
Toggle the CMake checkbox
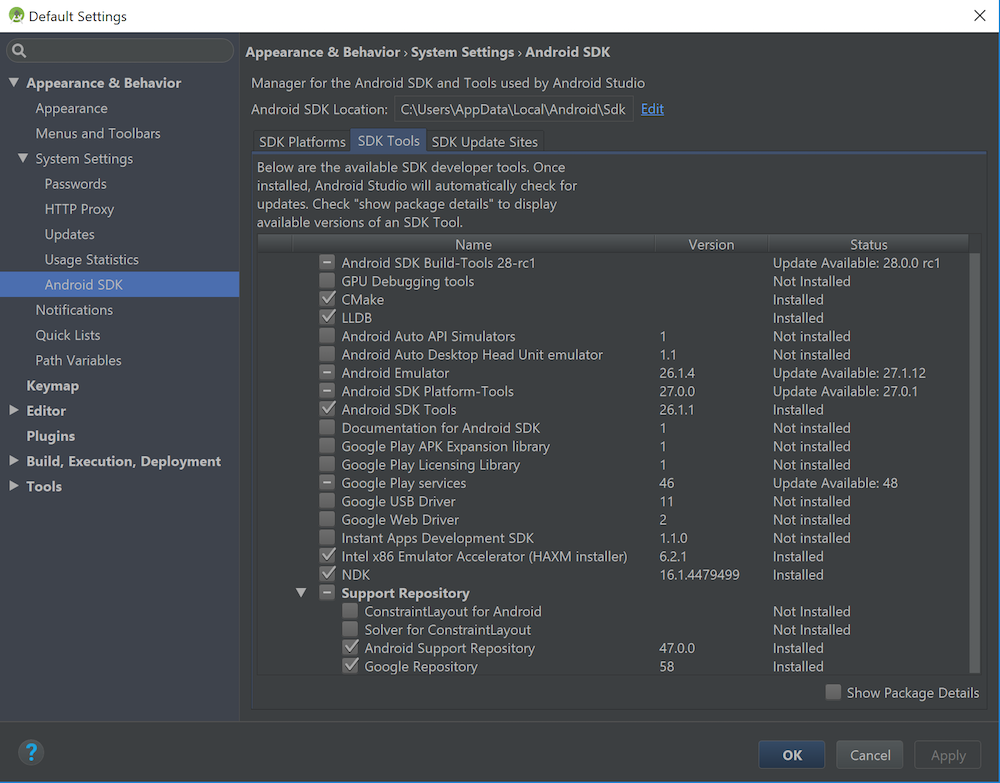click(327, 299)
